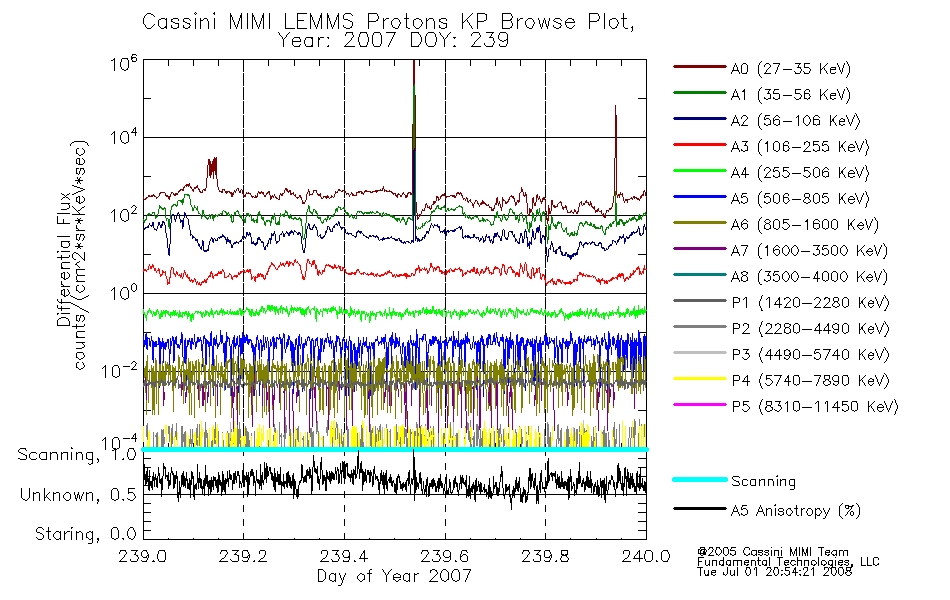Click the Staring, 0.0 axis label

point(86,535)
